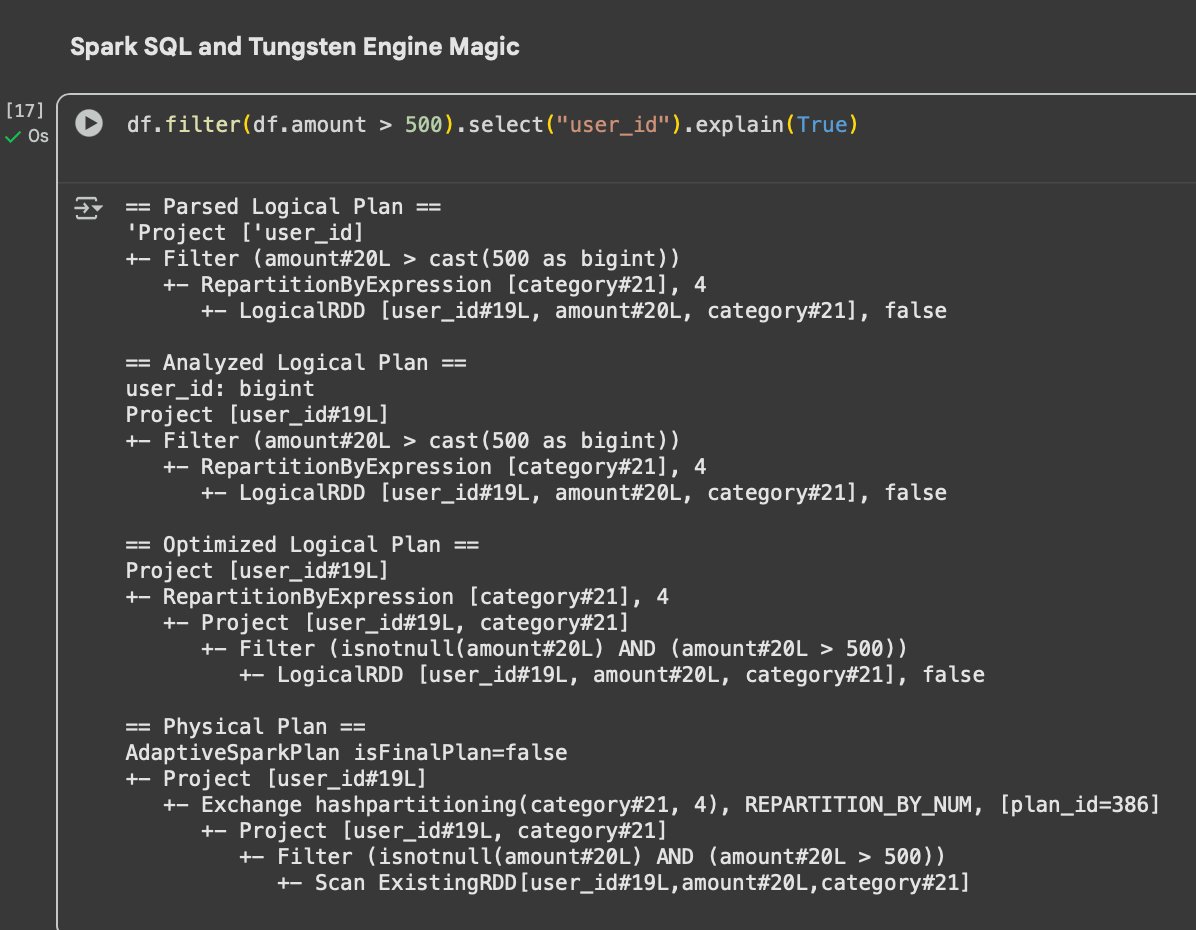Image resolution: width=1196 pixels, height=930 pixels.
Task: Click the Analyzed Logical Plan header line
Action: point(296,363)
